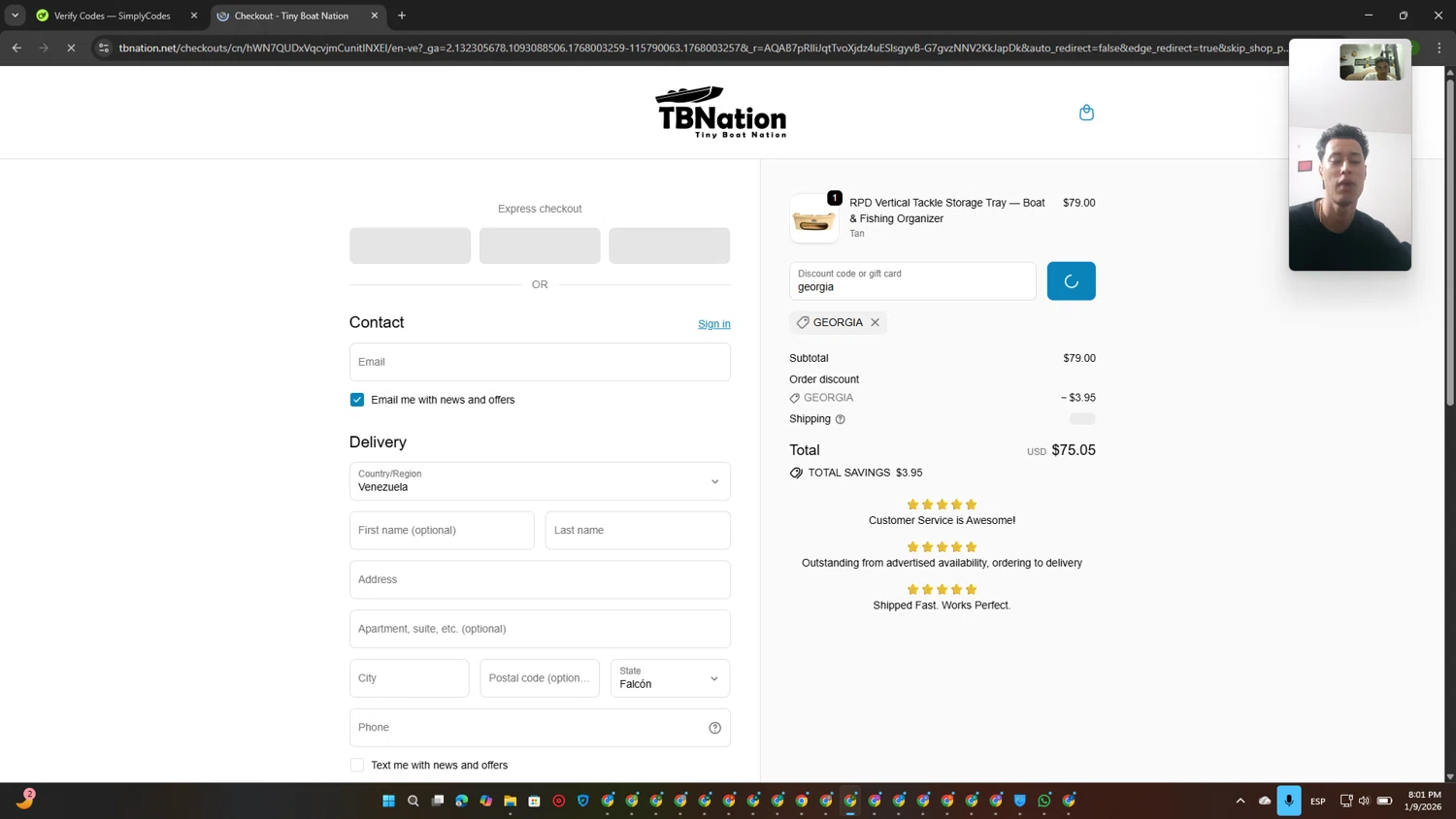Screen dimensions: 1456x819
Task: Click the floating webcam video overlay
Action: tap(1350, 155)
